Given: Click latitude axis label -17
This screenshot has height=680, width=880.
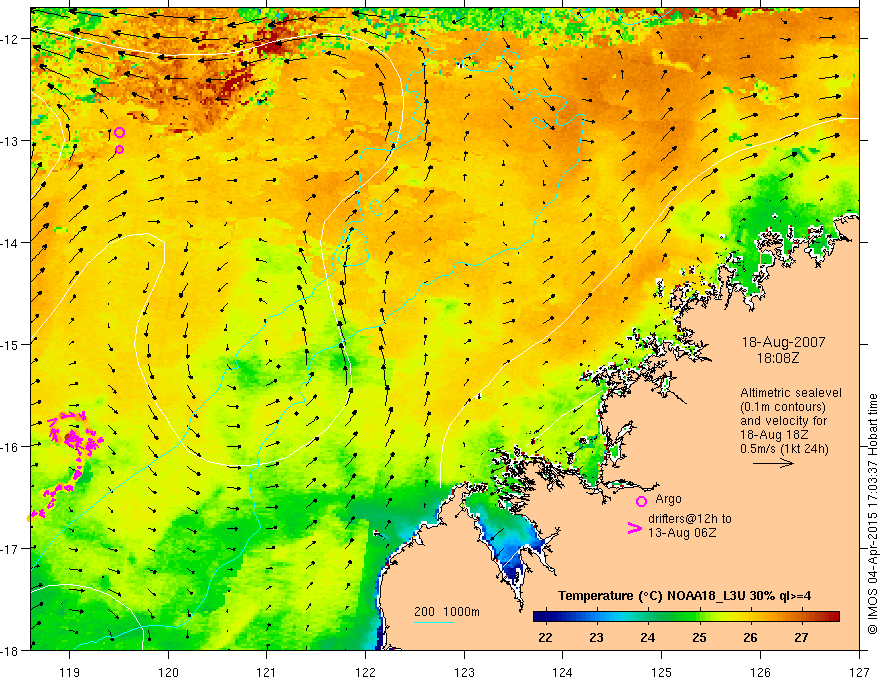Looking at the screenshot, I should click(11, 548).
